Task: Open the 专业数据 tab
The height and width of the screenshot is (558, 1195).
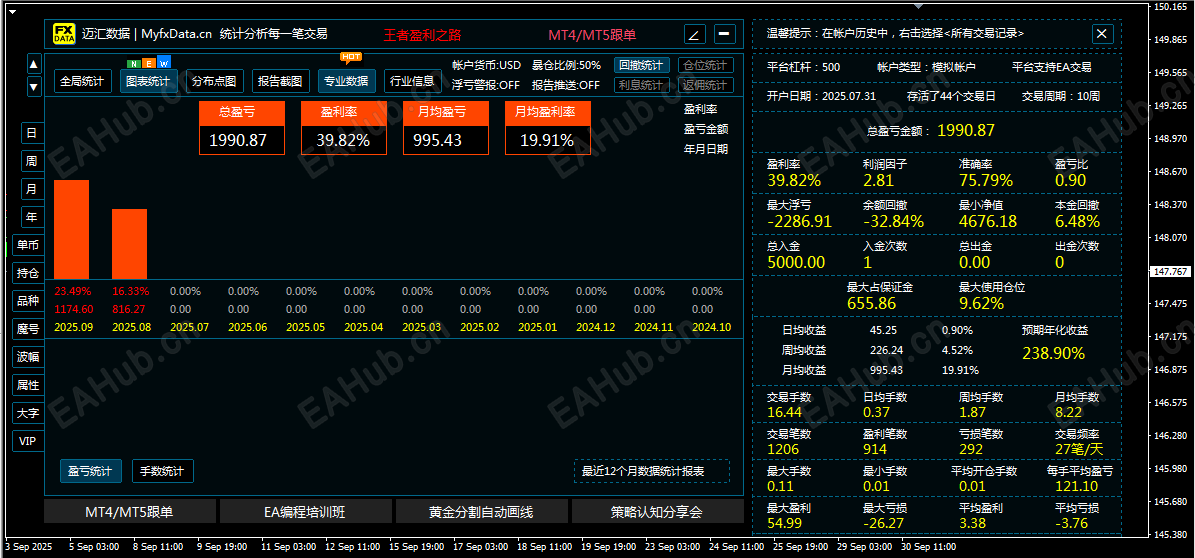Action: (x=346, y=81)
